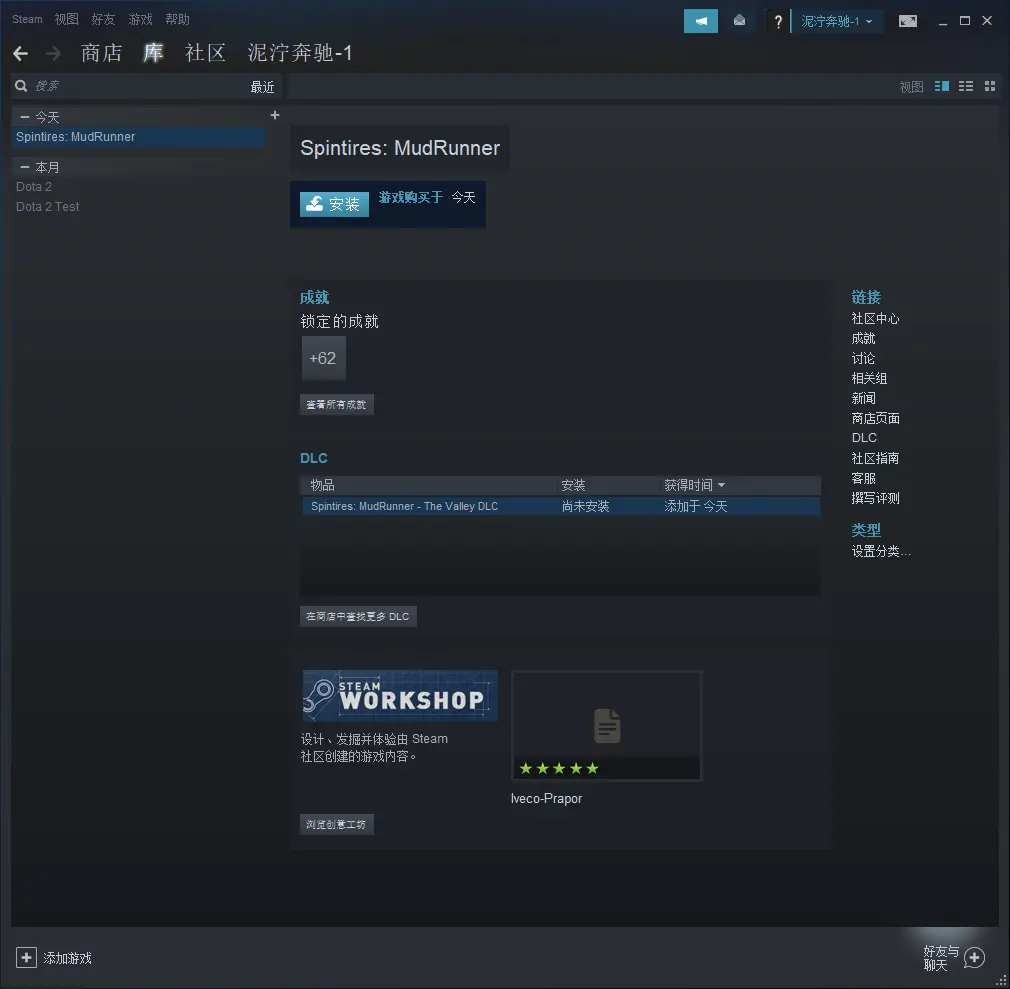Click 设置分类... link

pos(881,552)
